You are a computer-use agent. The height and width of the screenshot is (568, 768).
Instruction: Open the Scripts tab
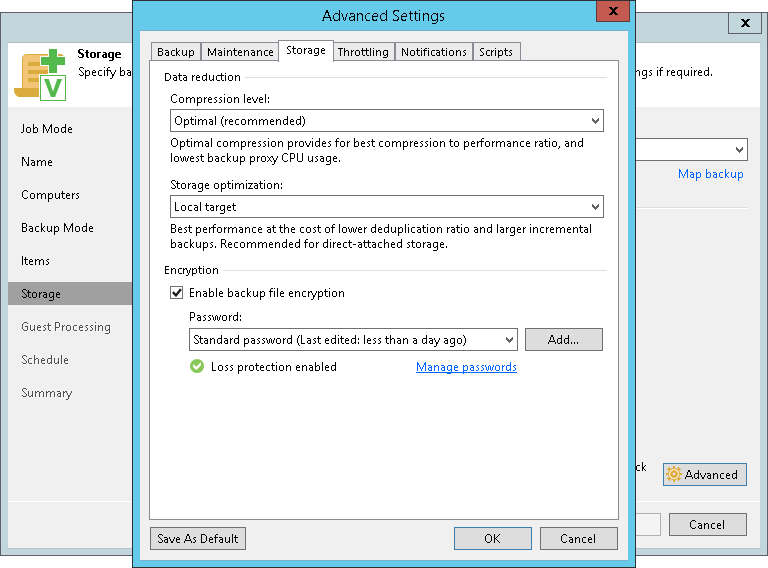496,52
